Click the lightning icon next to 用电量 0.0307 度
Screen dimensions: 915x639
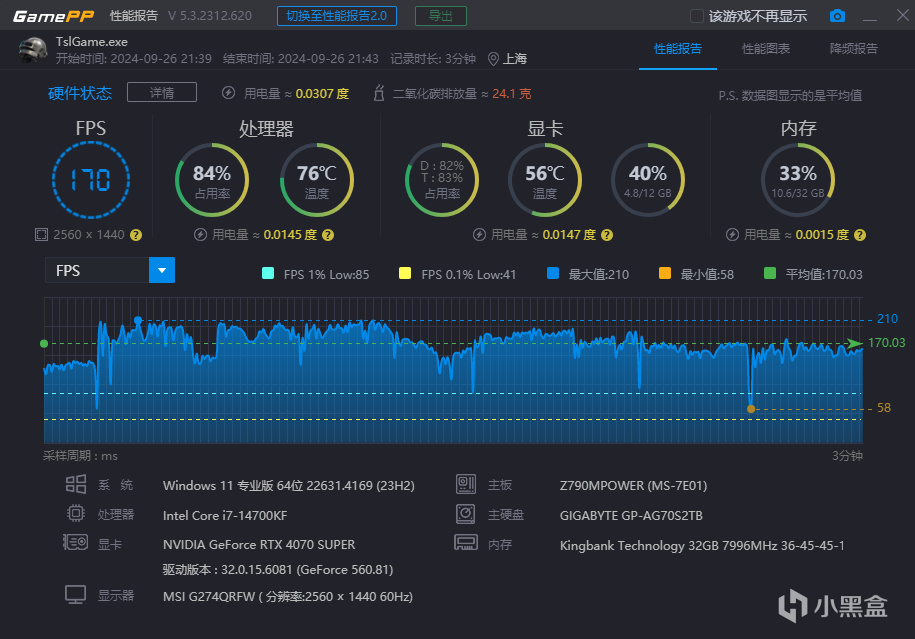point(229,93)
